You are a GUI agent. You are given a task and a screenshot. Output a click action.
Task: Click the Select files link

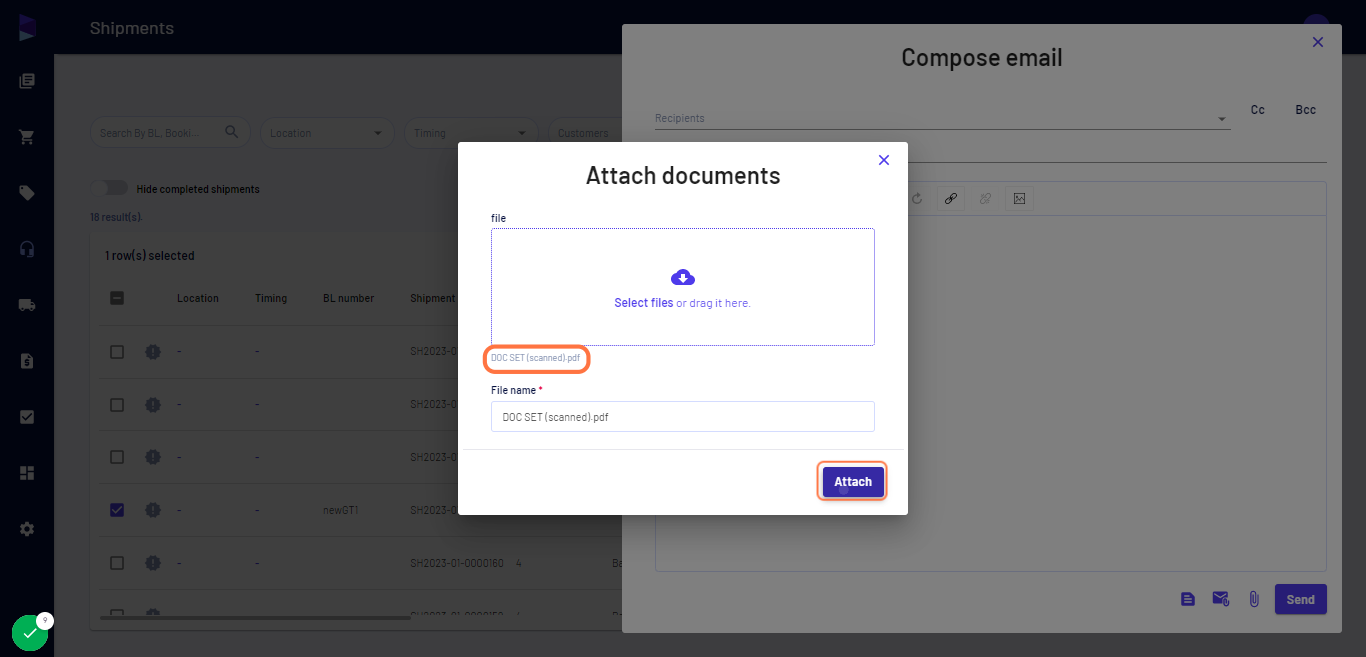[x=644, y=303]
